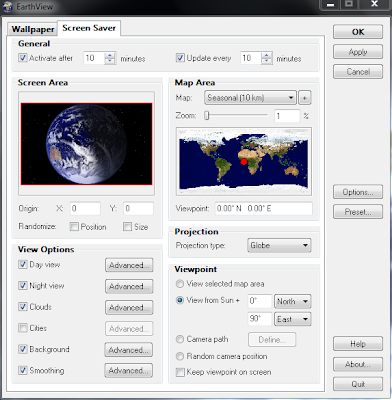The height and width of the screenshot is (400, 392).
Task: Enable Randomize Position checkbox
Action: tap(74, 227)
